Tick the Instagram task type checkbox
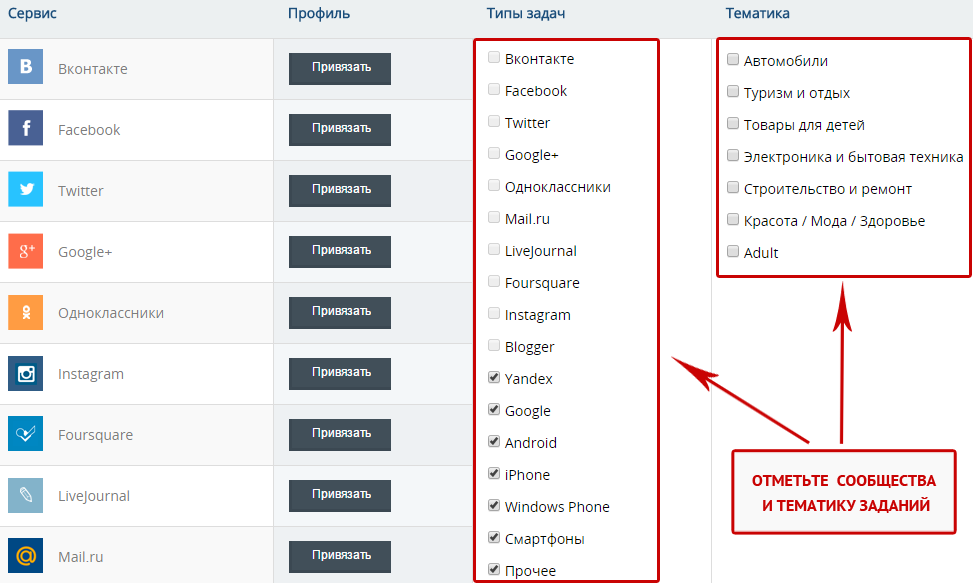Screen dimensions: 973x583 point(494,313)
